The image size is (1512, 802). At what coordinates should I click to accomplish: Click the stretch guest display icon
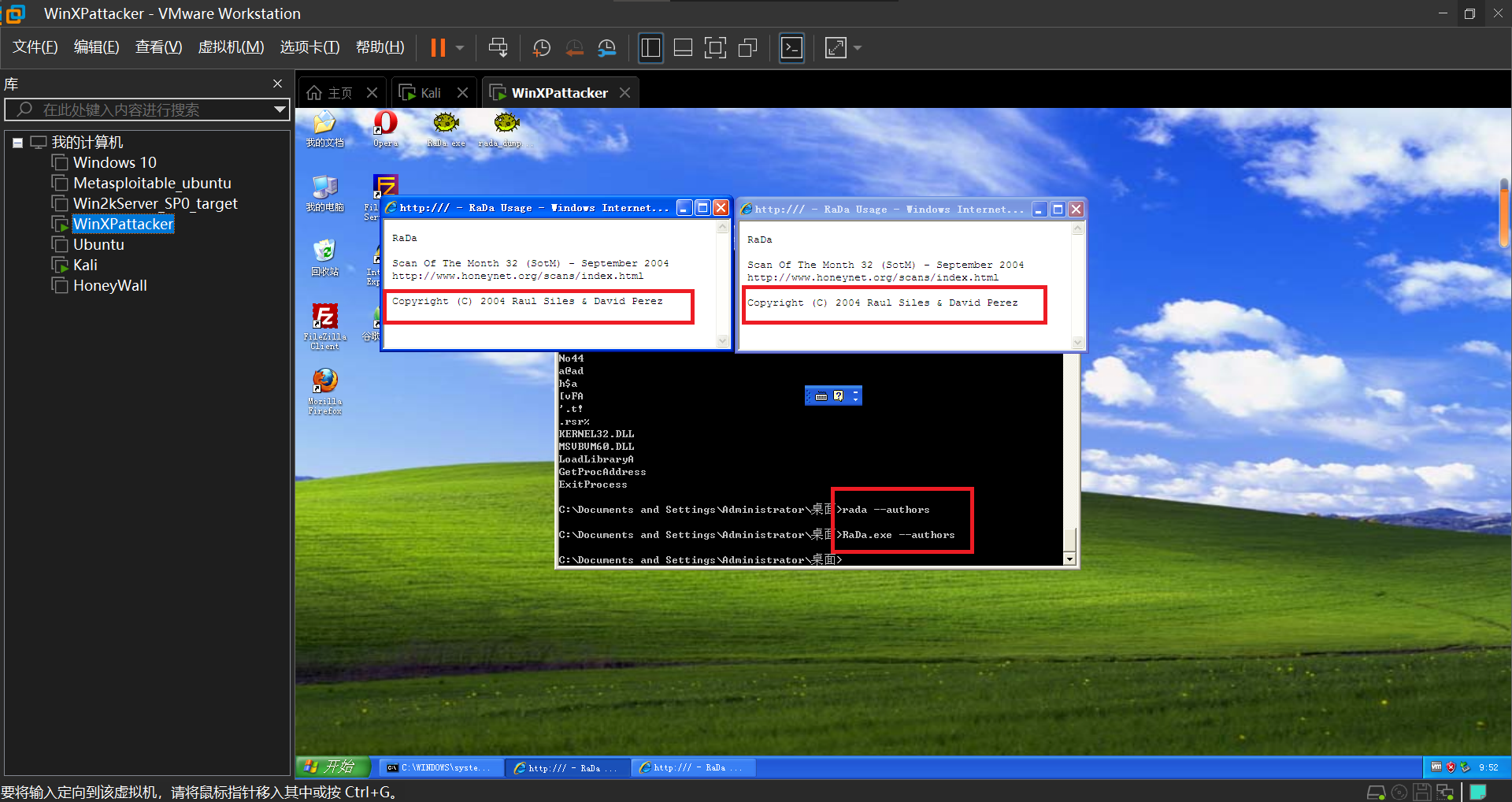836,48
